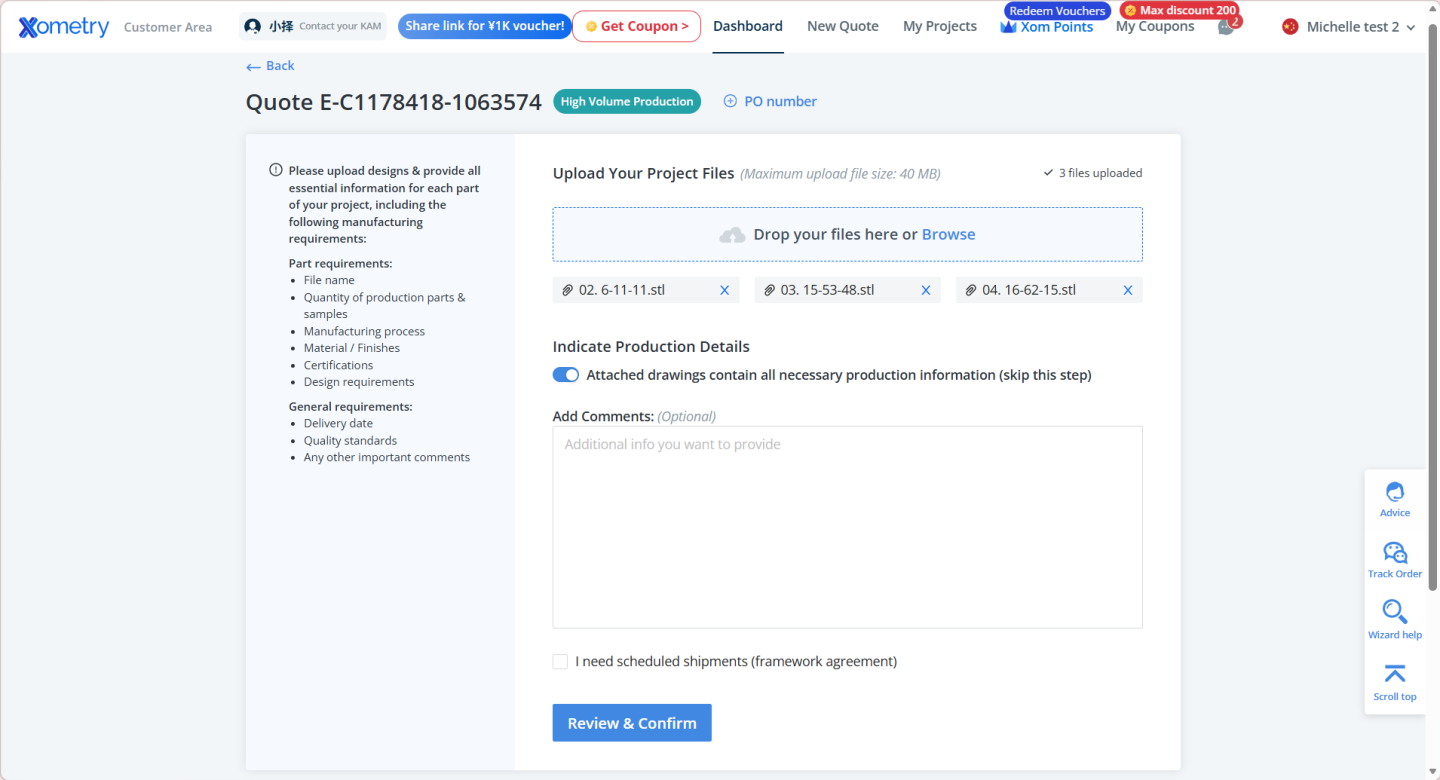This screenshot has height=780, width=1440.
Task: Click the Add Comments text area
Action: (x=847, y=527)
